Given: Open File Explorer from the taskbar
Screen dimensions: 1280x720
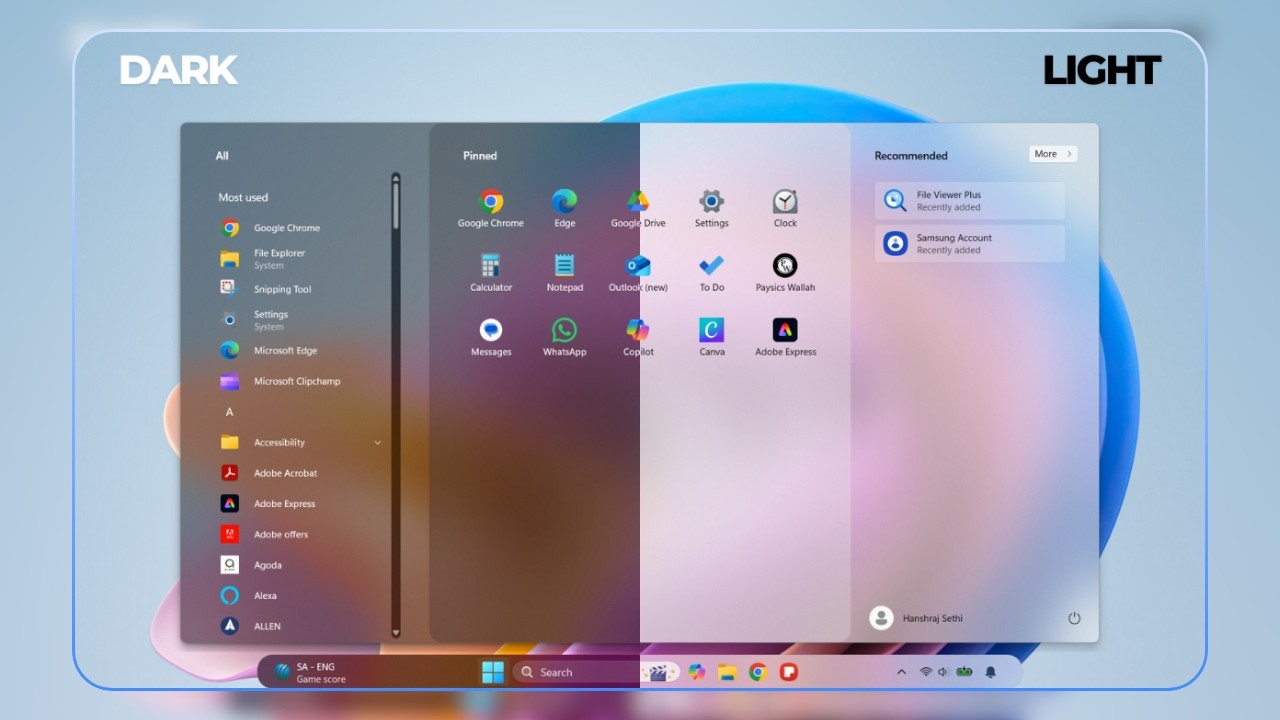Looking at the screenshot, I should 727,672.
